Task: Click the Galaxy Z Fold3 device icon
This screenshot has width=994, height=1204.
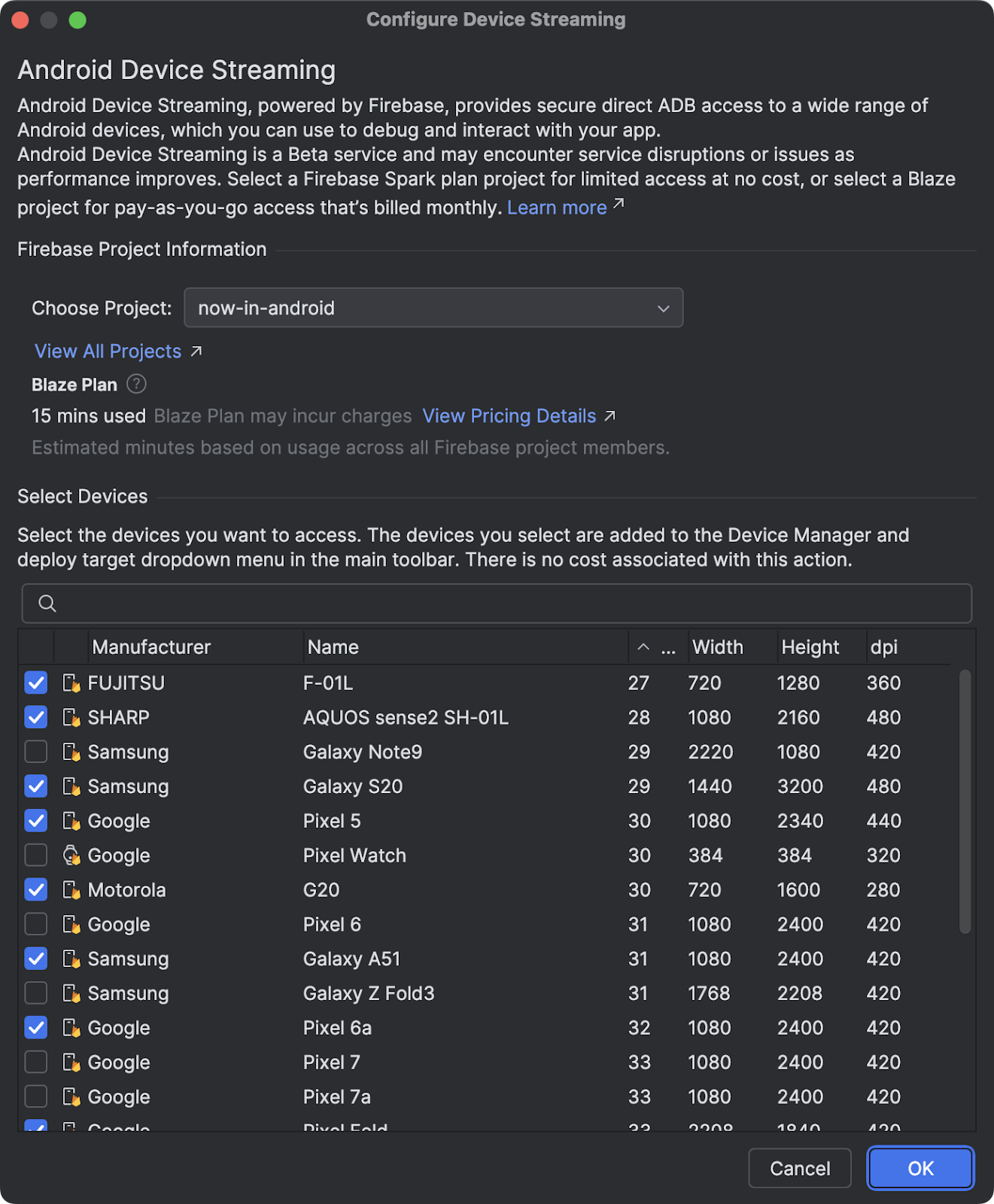Action: coord(71,993)
